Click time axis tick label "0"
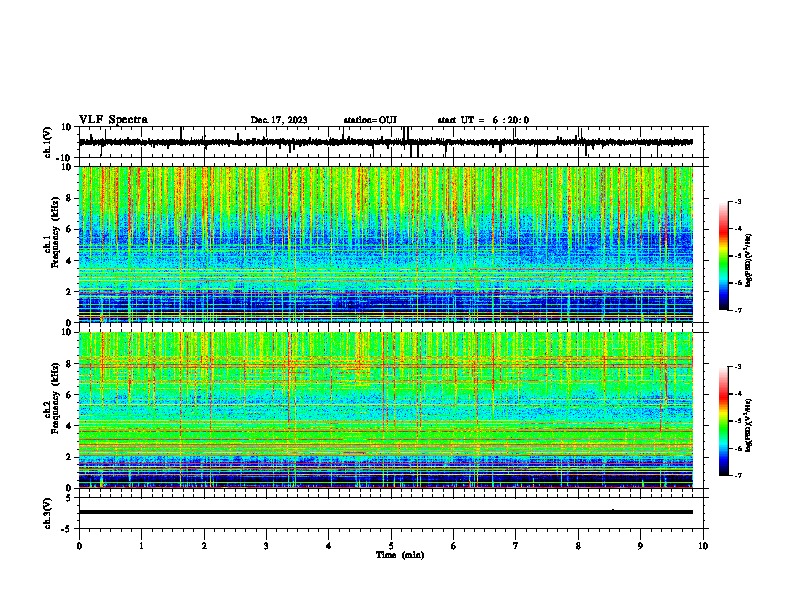Viewport: 792px width, 612px height. point(79,546)
